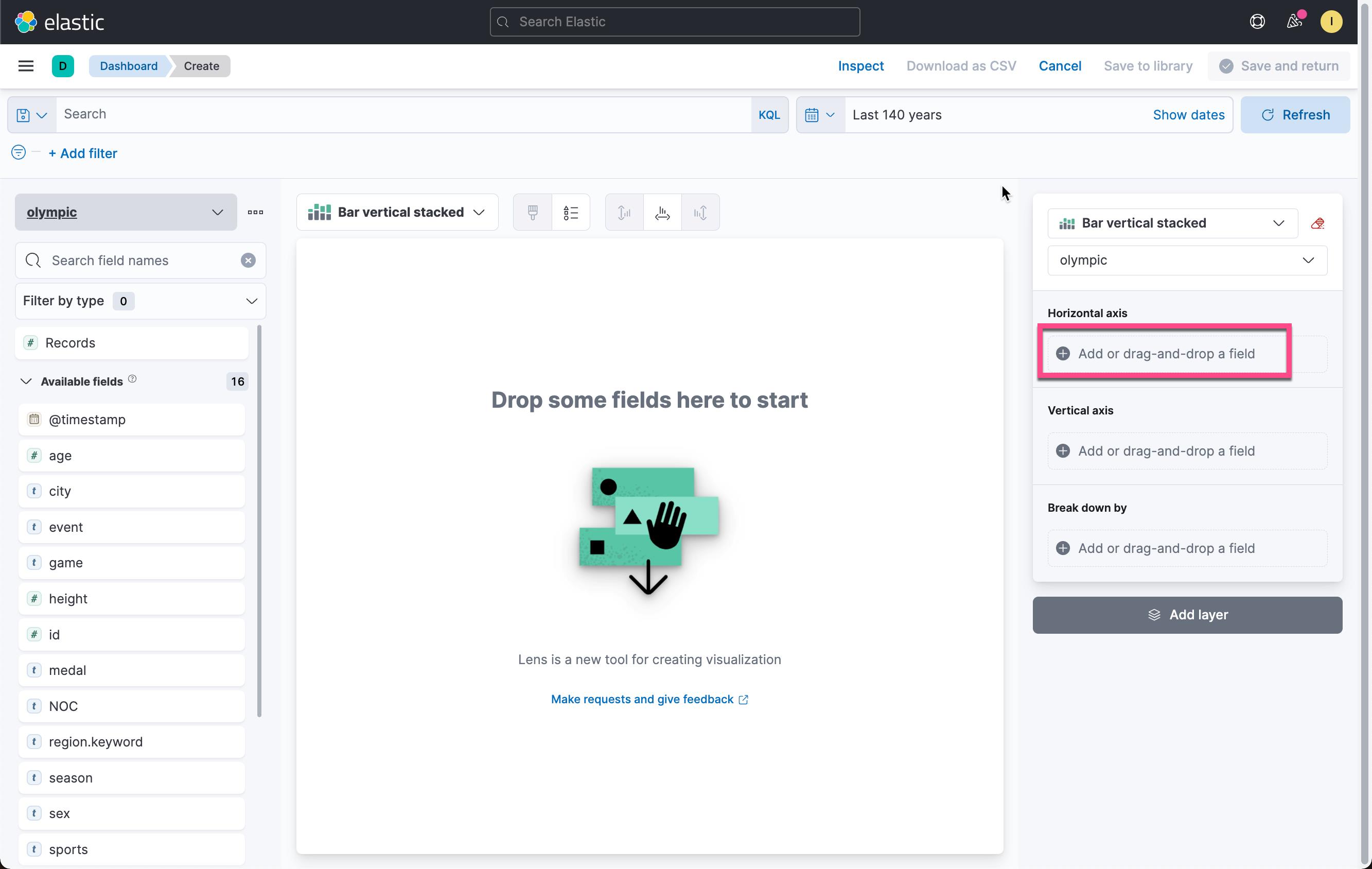Viewport: 1372px width, 869px height.
Task: Open the help lifebuoy icon
Action: (x=1257, y=22)
